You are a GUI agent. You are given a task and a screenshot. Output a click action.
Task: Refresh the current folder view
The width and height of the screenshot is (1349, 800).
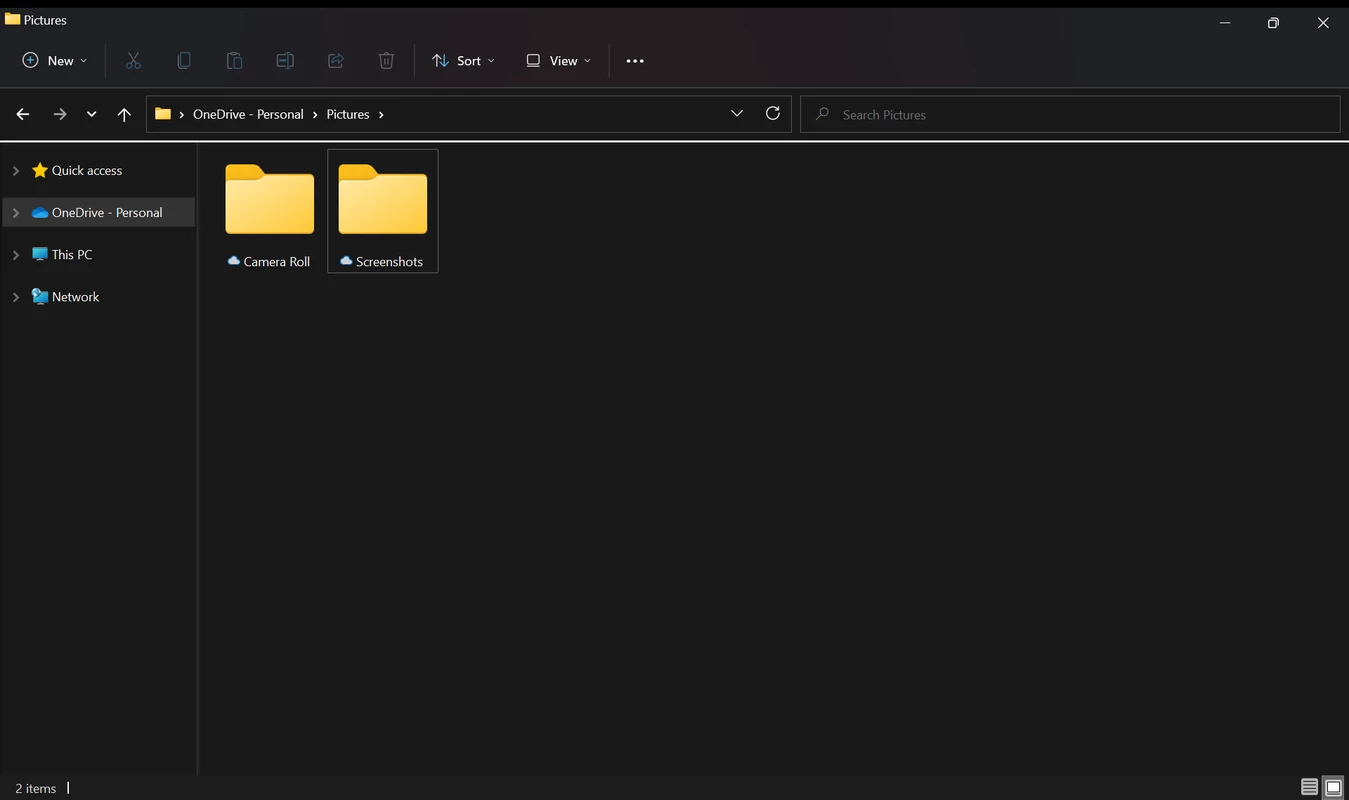(x=772, y=114)
